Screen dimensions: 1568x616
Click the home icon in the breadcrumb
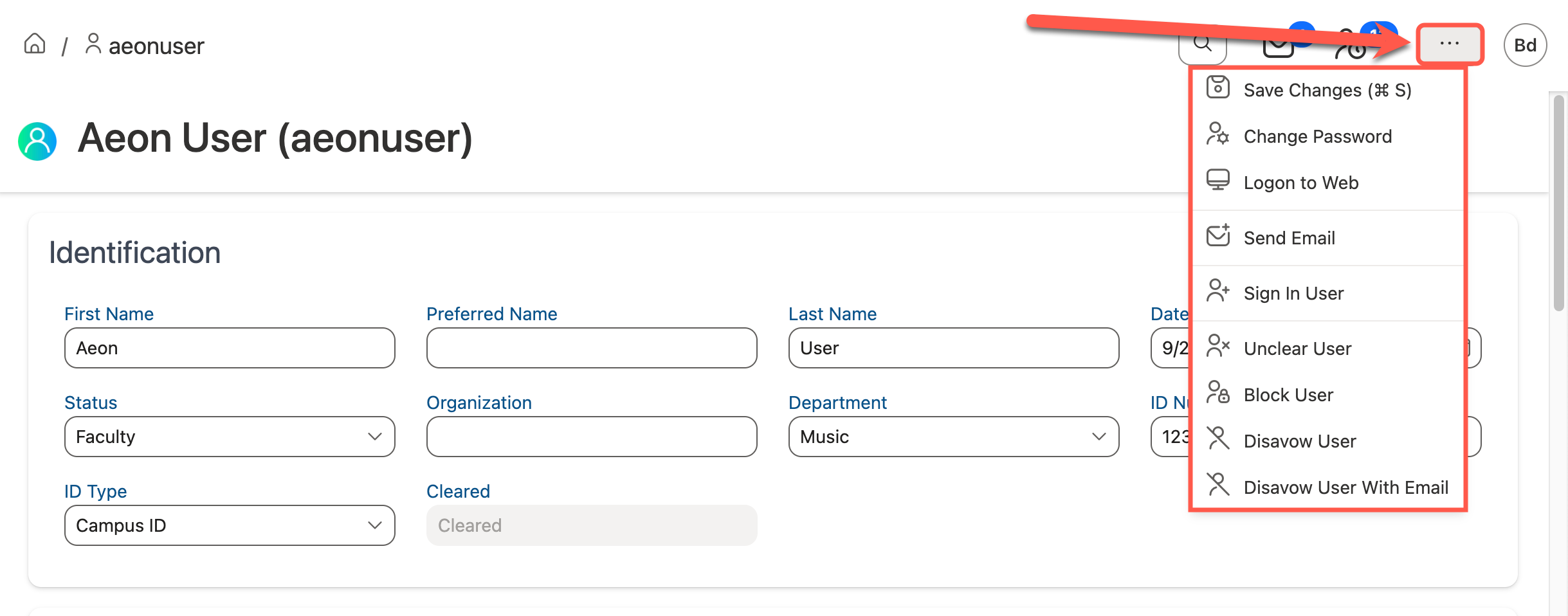(33, 44)
